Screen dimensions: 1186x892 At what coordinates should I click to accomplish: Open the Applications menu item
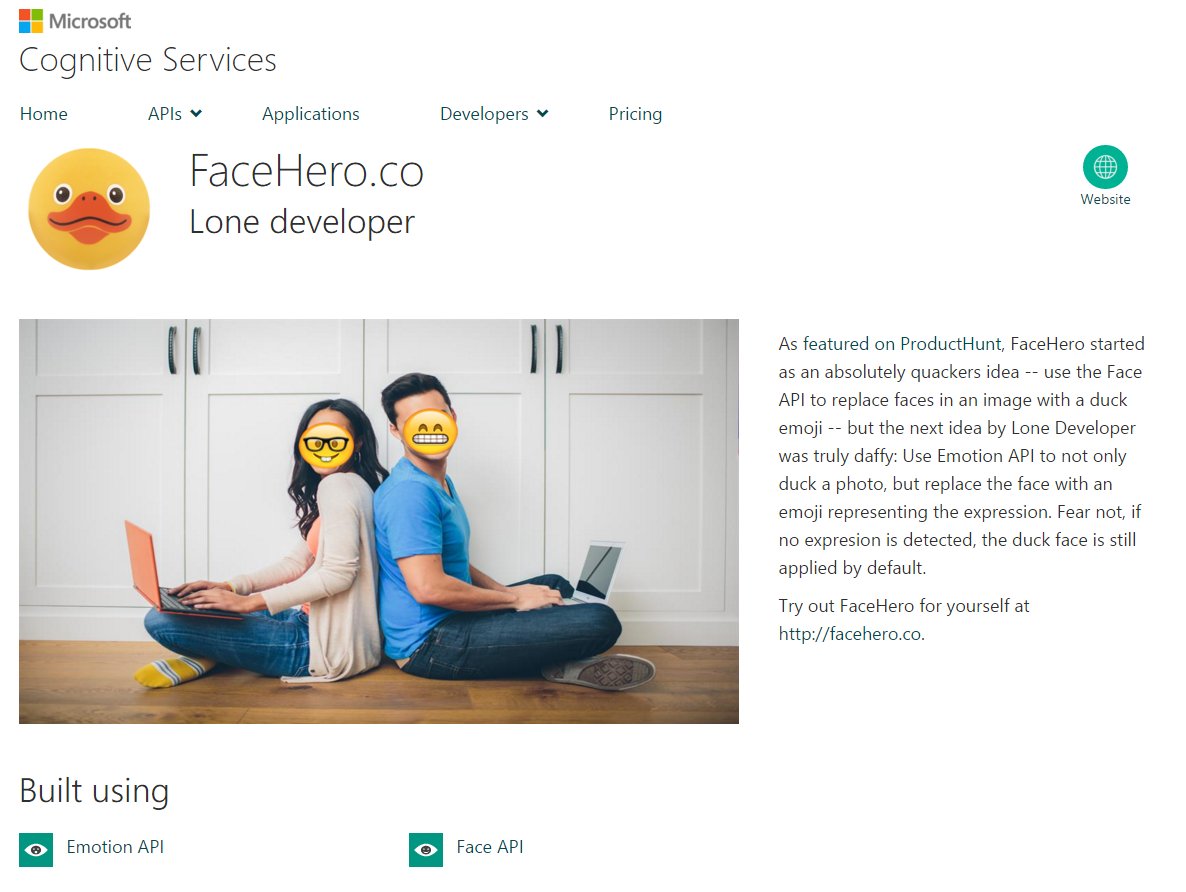(311, 113)
